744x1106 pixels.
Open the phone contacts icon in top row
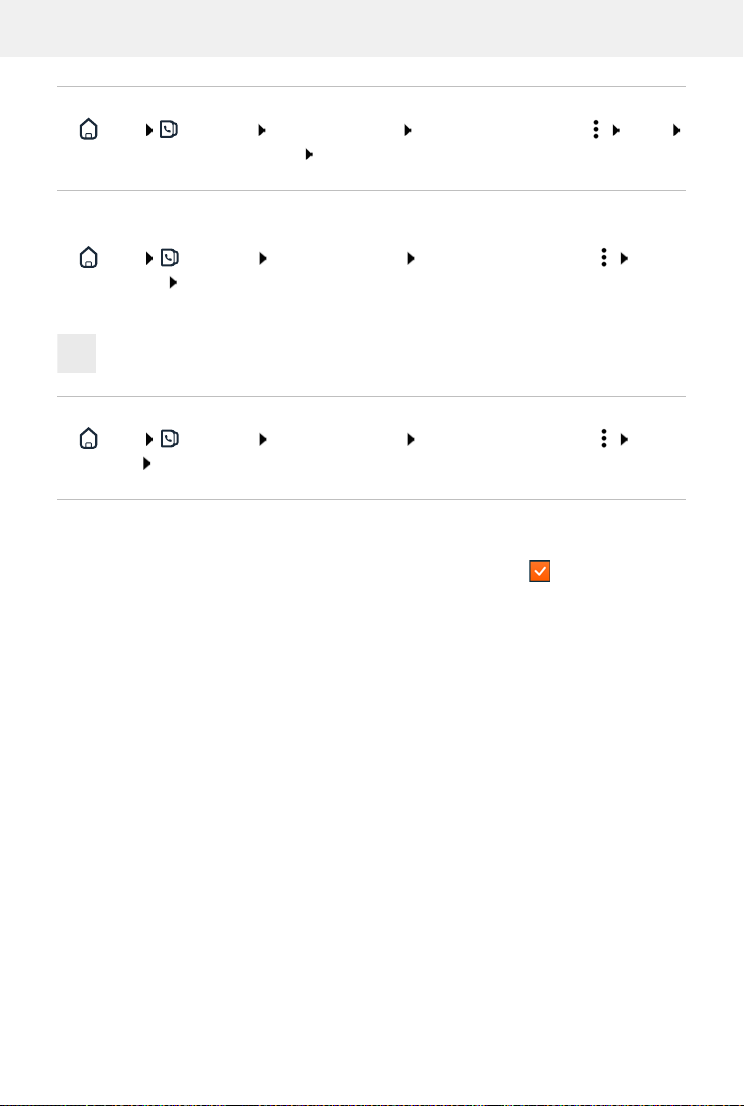169,130
